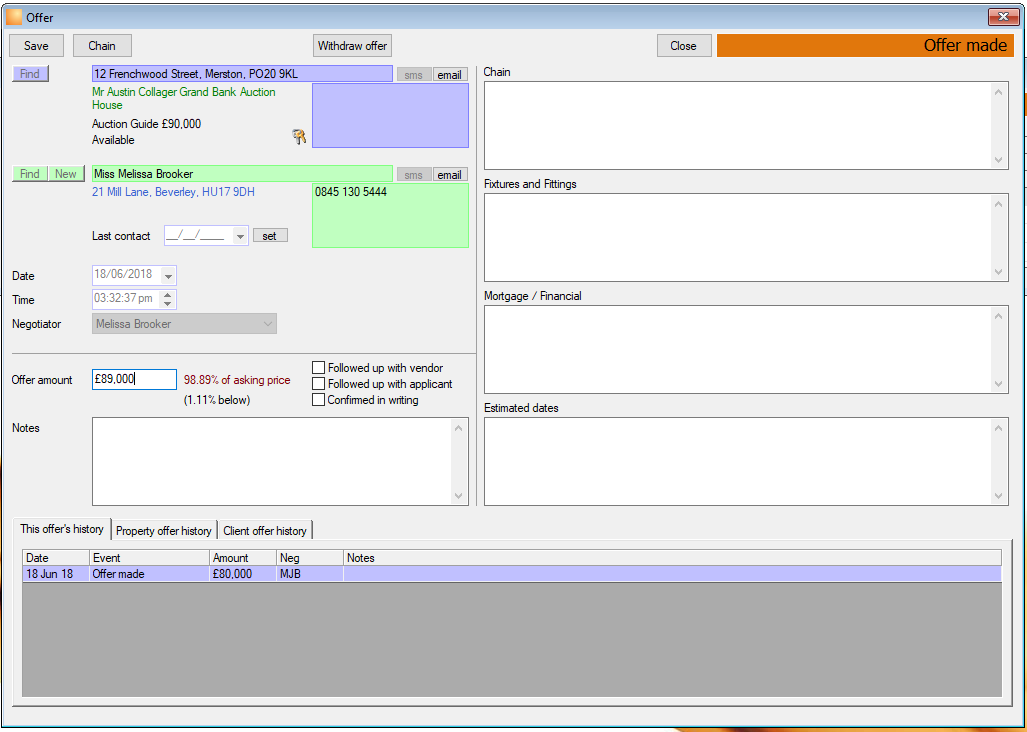Click the Estimated dates scroll up arrow
Screen dimensions: 1027x732
click(x=998, y=429)
